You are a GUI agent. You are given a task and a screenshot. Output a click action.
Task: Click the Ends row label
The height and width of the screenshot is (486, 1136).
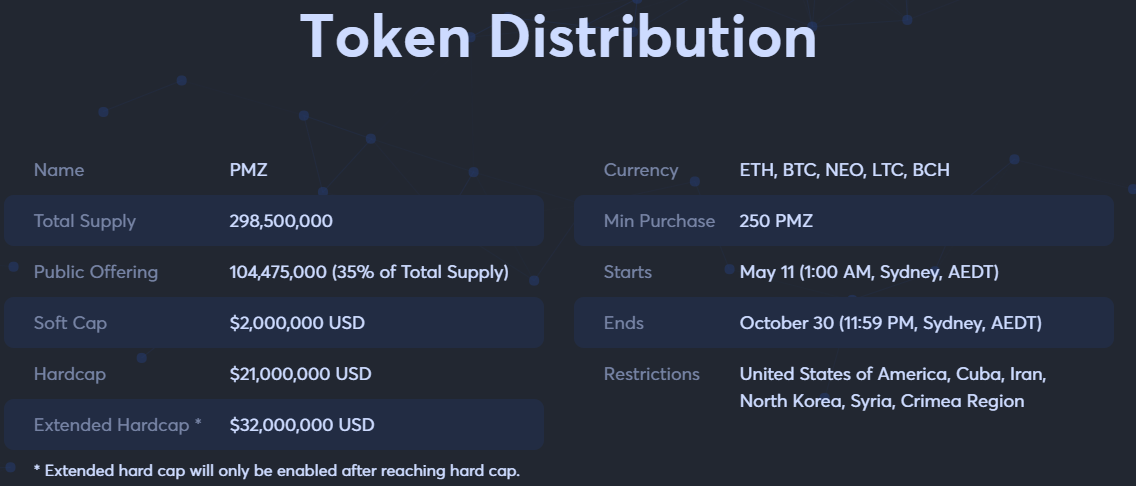624,323
